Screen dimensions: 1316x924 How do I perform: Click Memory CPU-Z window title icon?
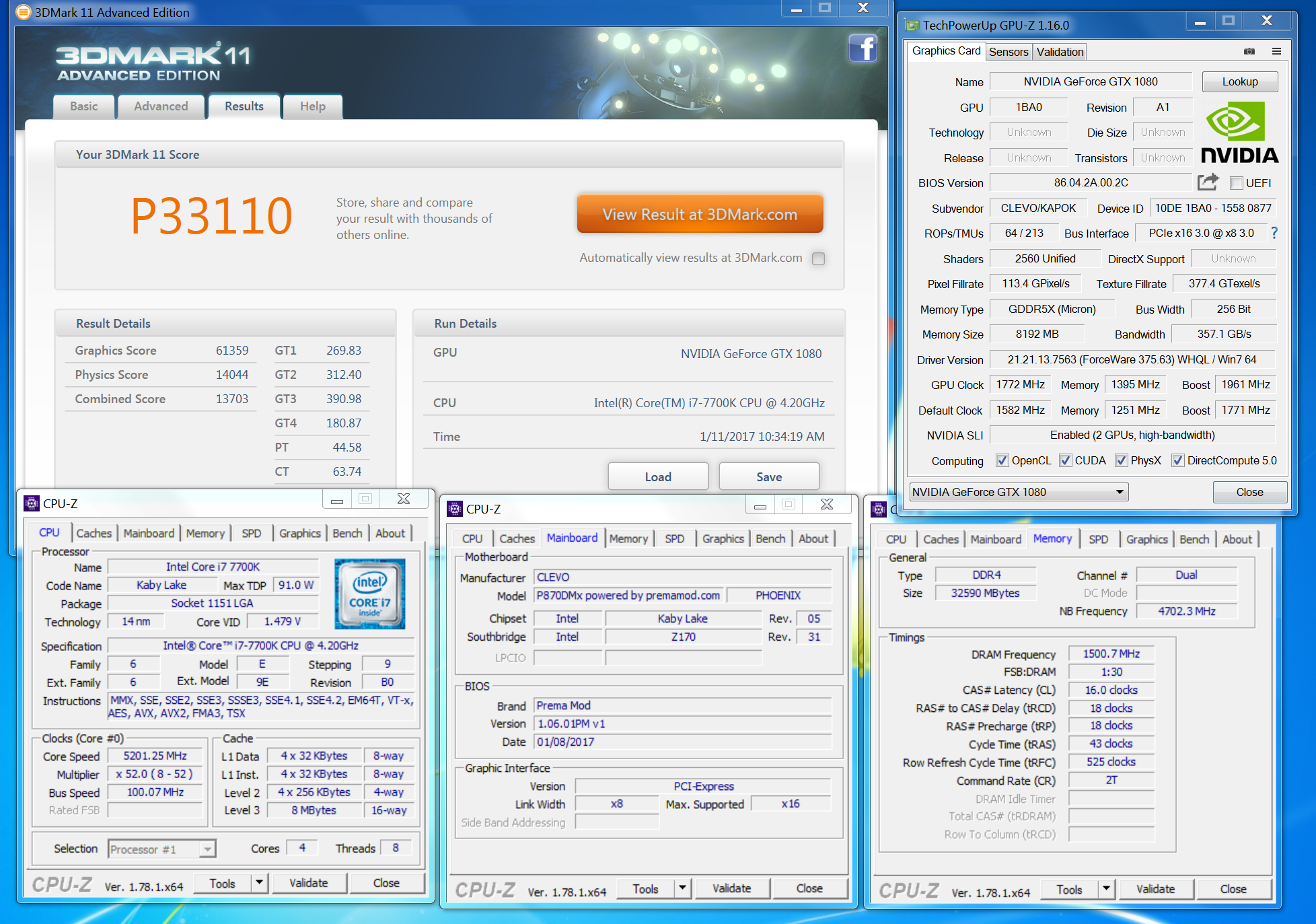879,509
